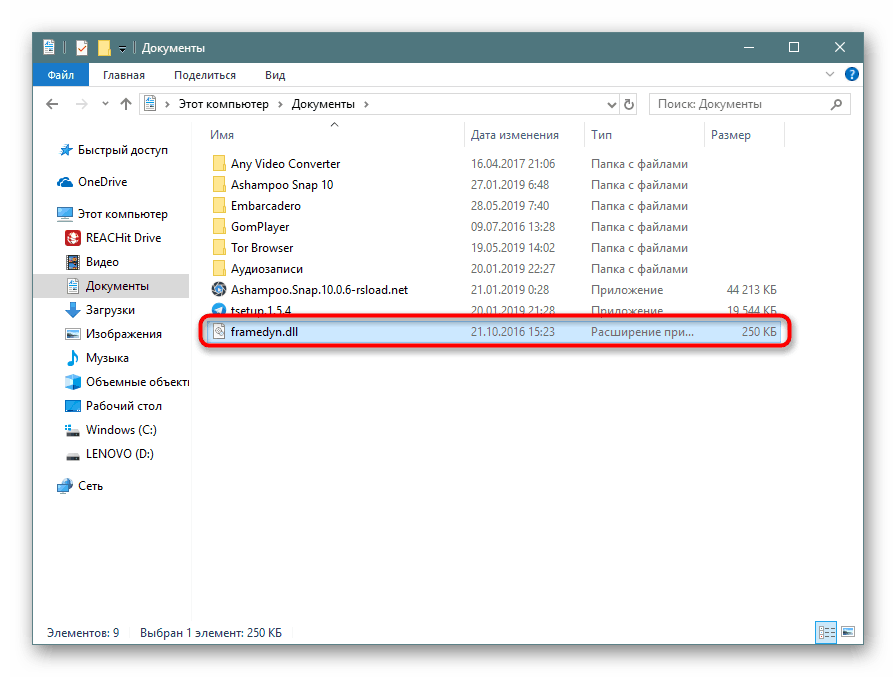Click the Загрузки blue arrow icon

click(73, 310)
